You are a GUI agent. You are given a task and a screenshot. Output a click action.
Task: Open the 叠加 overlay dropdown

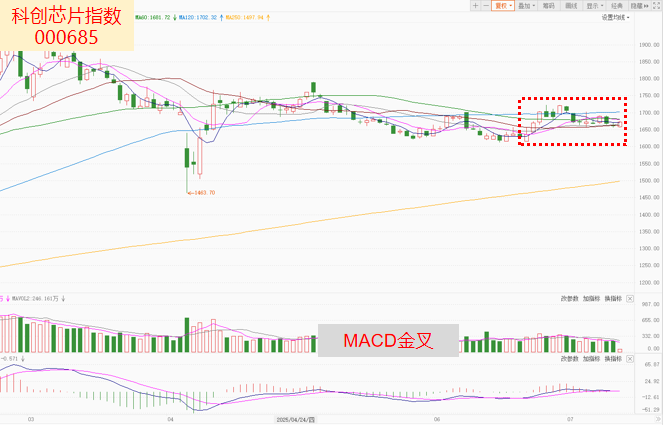click(x=526, y=6)
